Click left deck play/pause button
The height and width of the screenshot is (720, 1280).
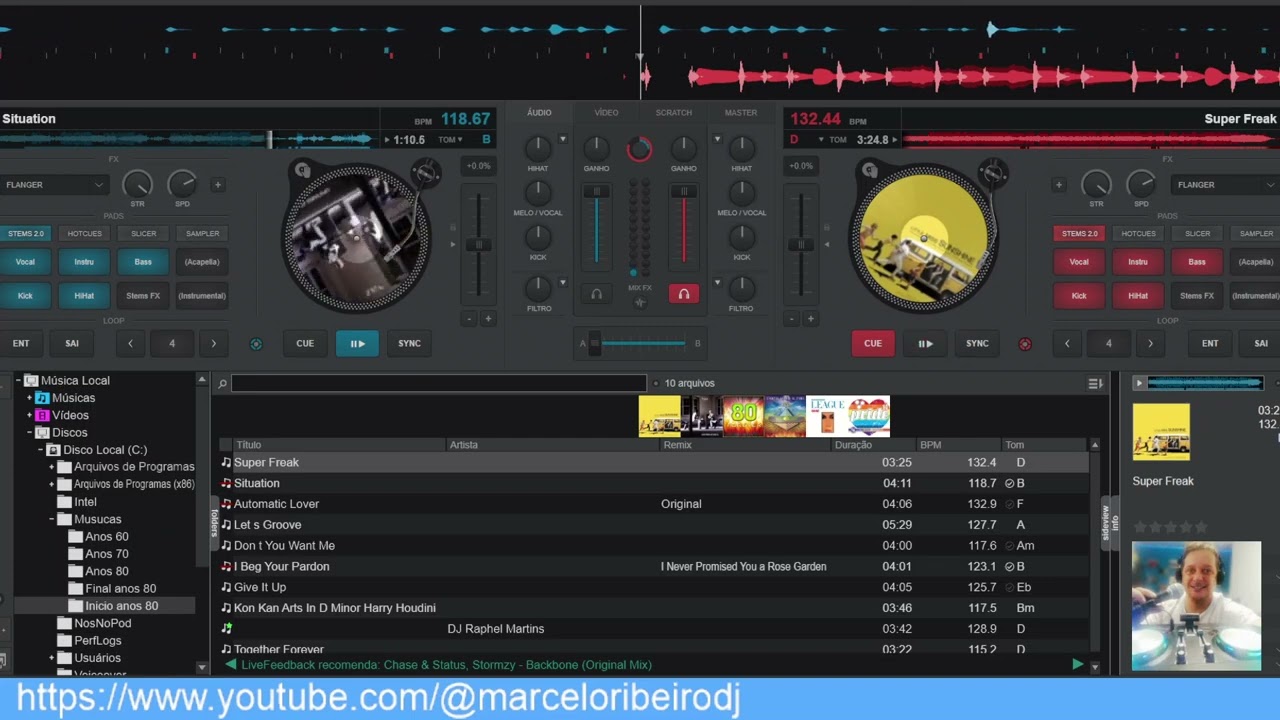(357, 343)
